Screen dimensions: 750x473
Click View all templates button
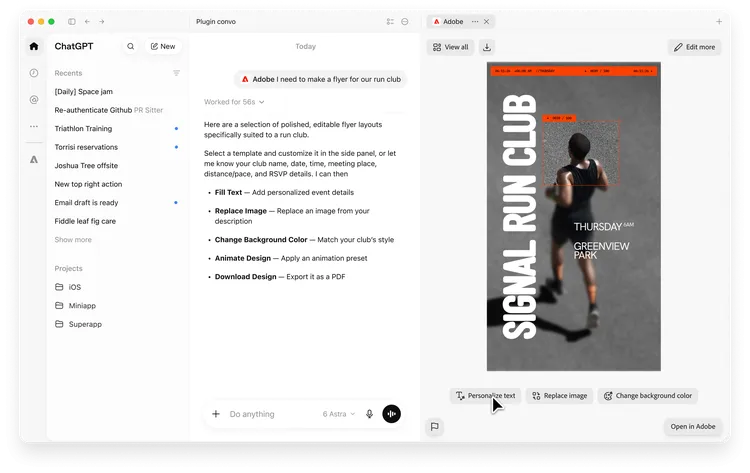point(450,47)
